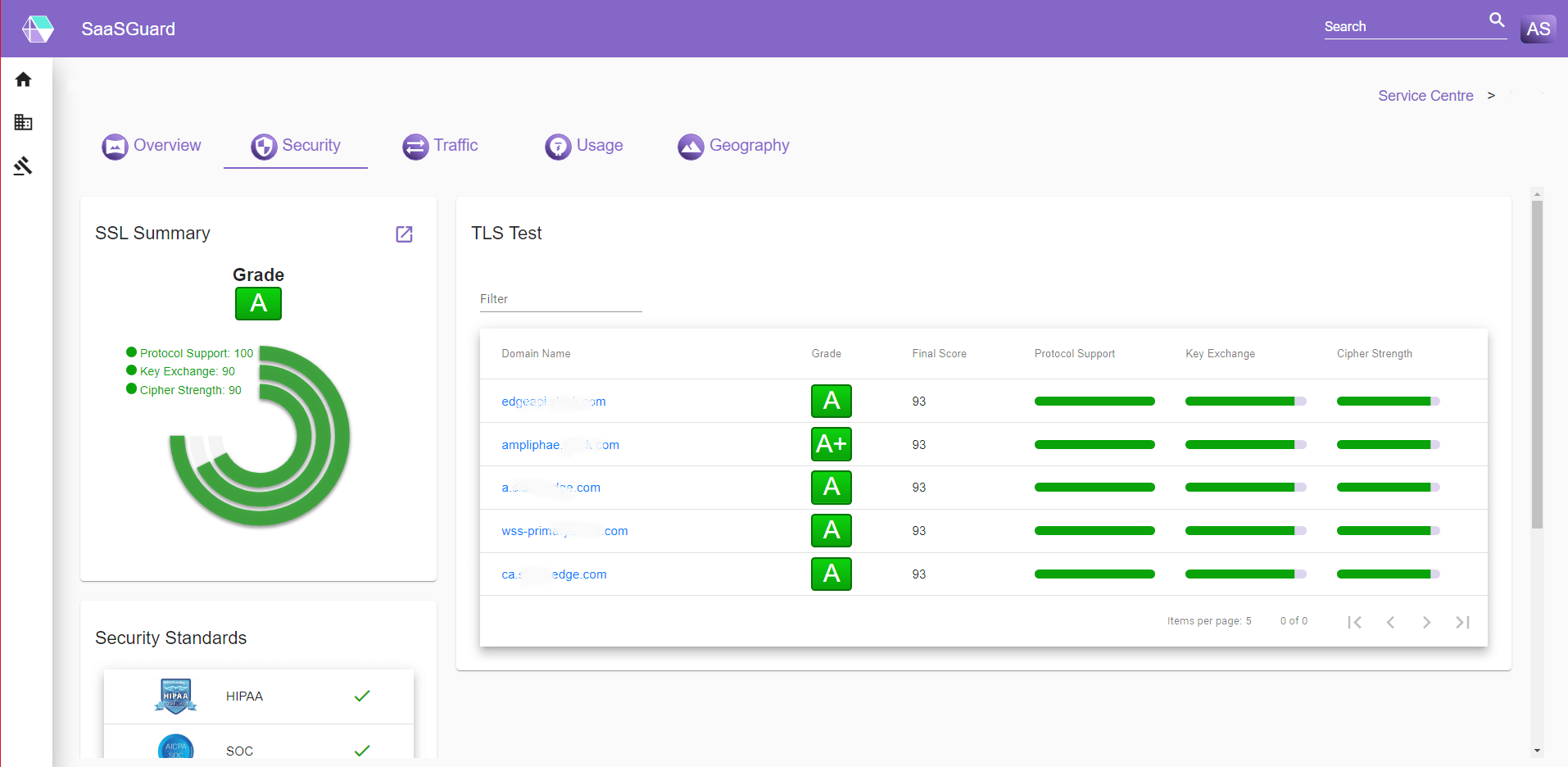Jump to last page of TLS table

1462,622
